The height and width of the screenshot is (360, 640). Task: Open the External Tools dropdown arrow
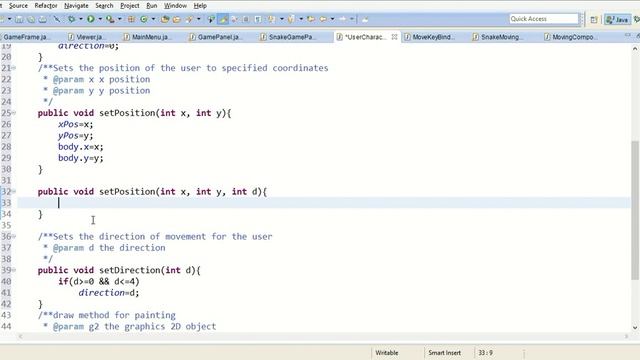[119, 19]
